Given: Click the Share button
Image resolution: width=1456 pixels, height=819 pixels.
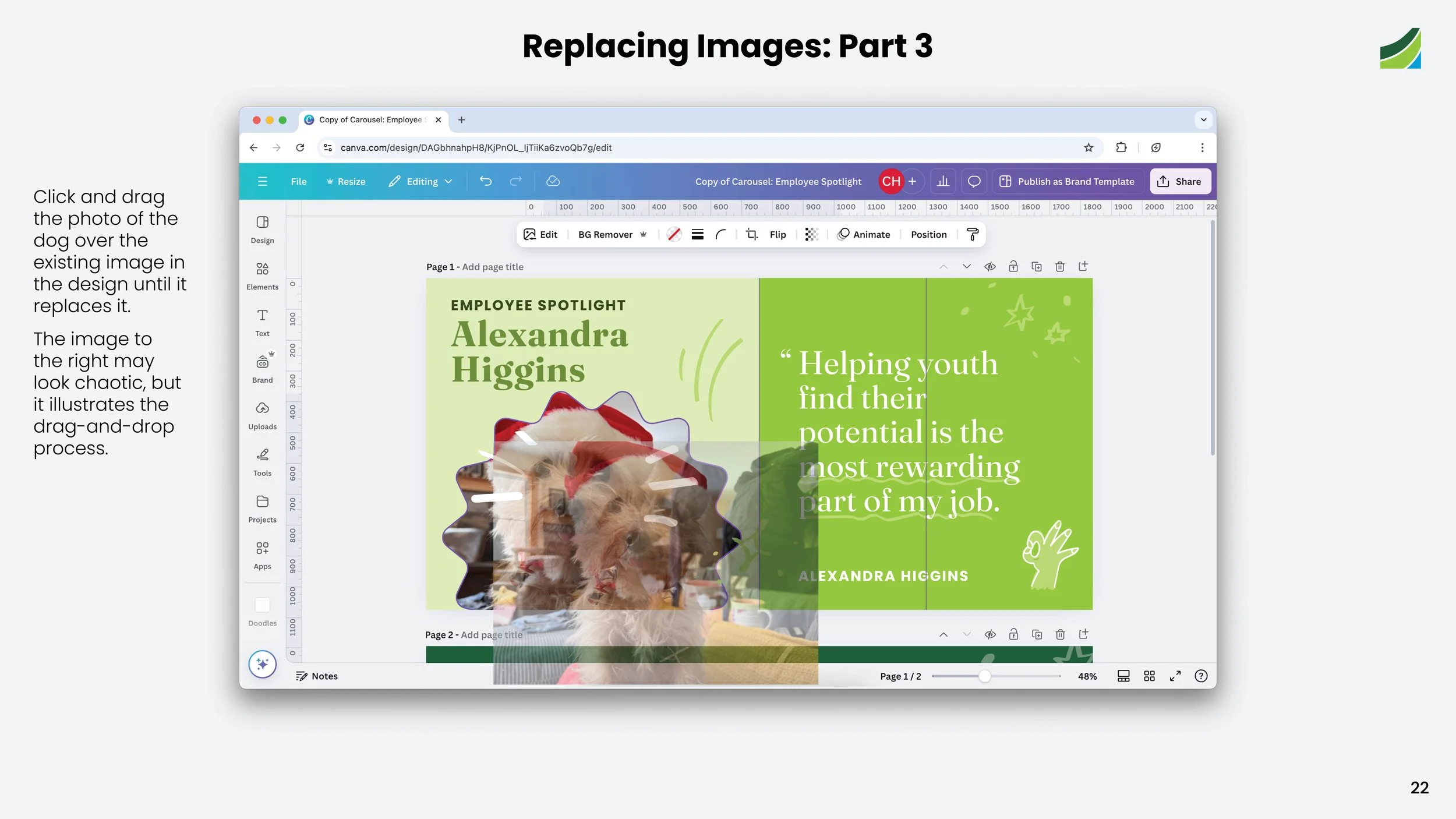Looking at the screenshot, I should [x=1180, y=181].
